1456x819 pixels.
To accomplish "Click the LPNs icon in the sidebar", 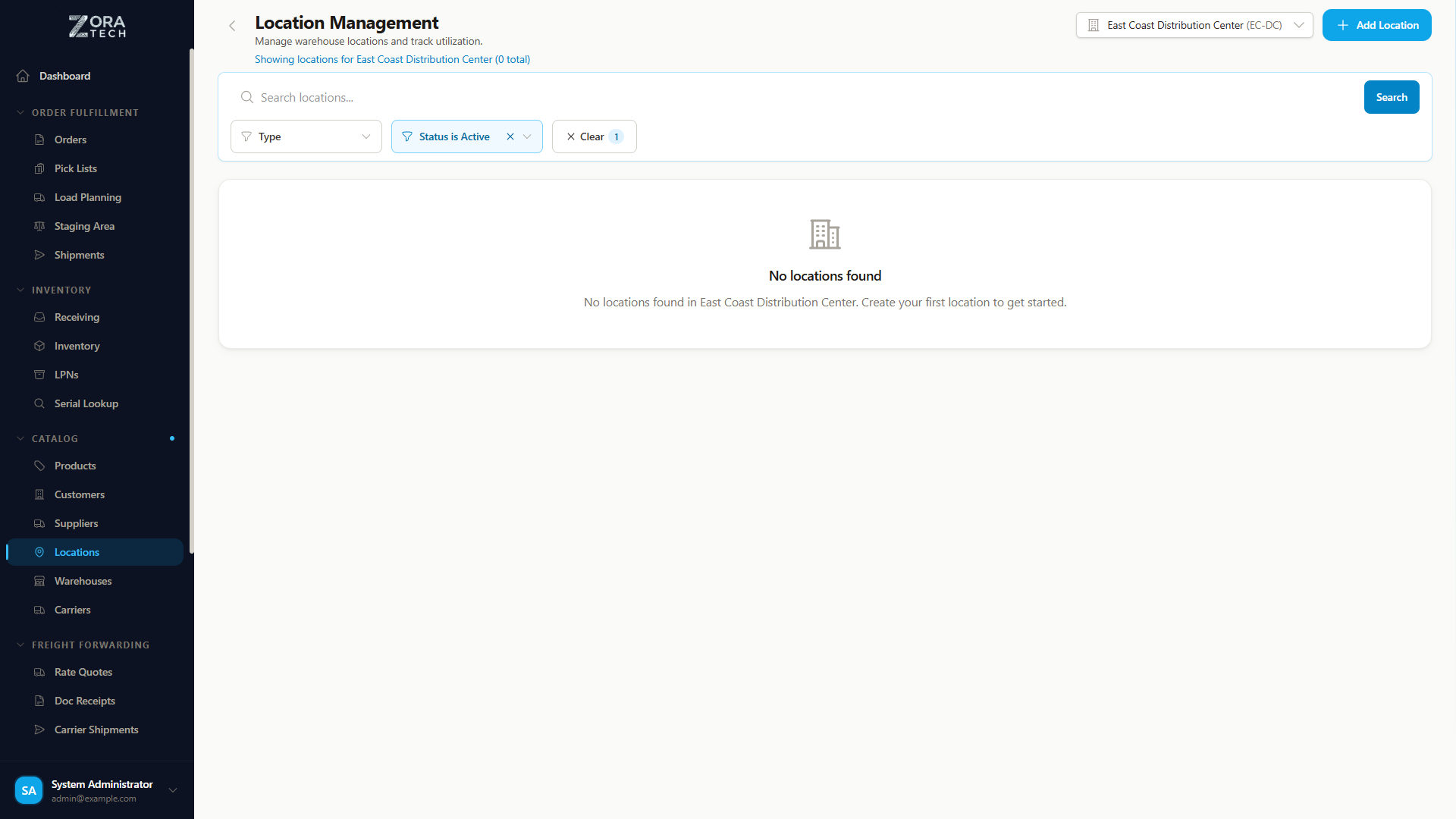I will tap(39, 375).
